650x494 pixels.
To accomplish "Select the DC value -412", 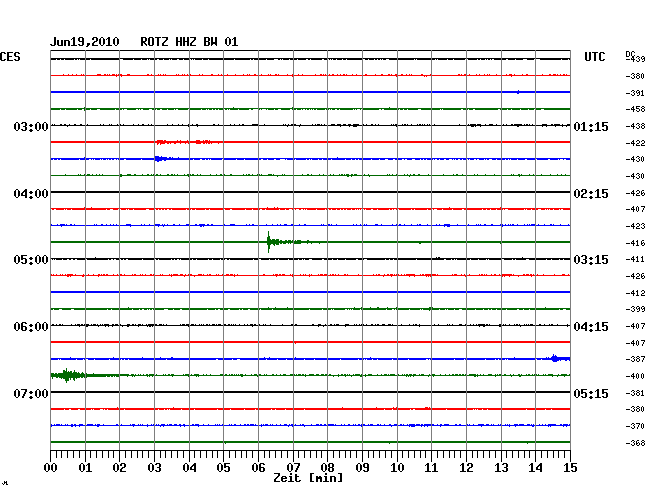I will pos(635,293).
